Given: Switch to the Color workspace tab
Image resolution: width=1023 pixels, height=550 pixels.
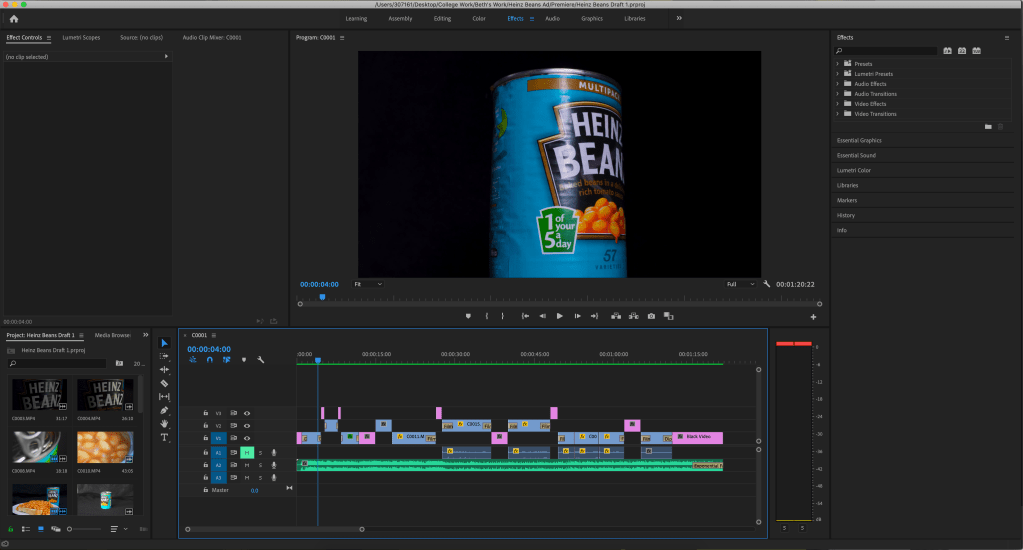Looking at the screenshot, I should click(x=479, y=18).
